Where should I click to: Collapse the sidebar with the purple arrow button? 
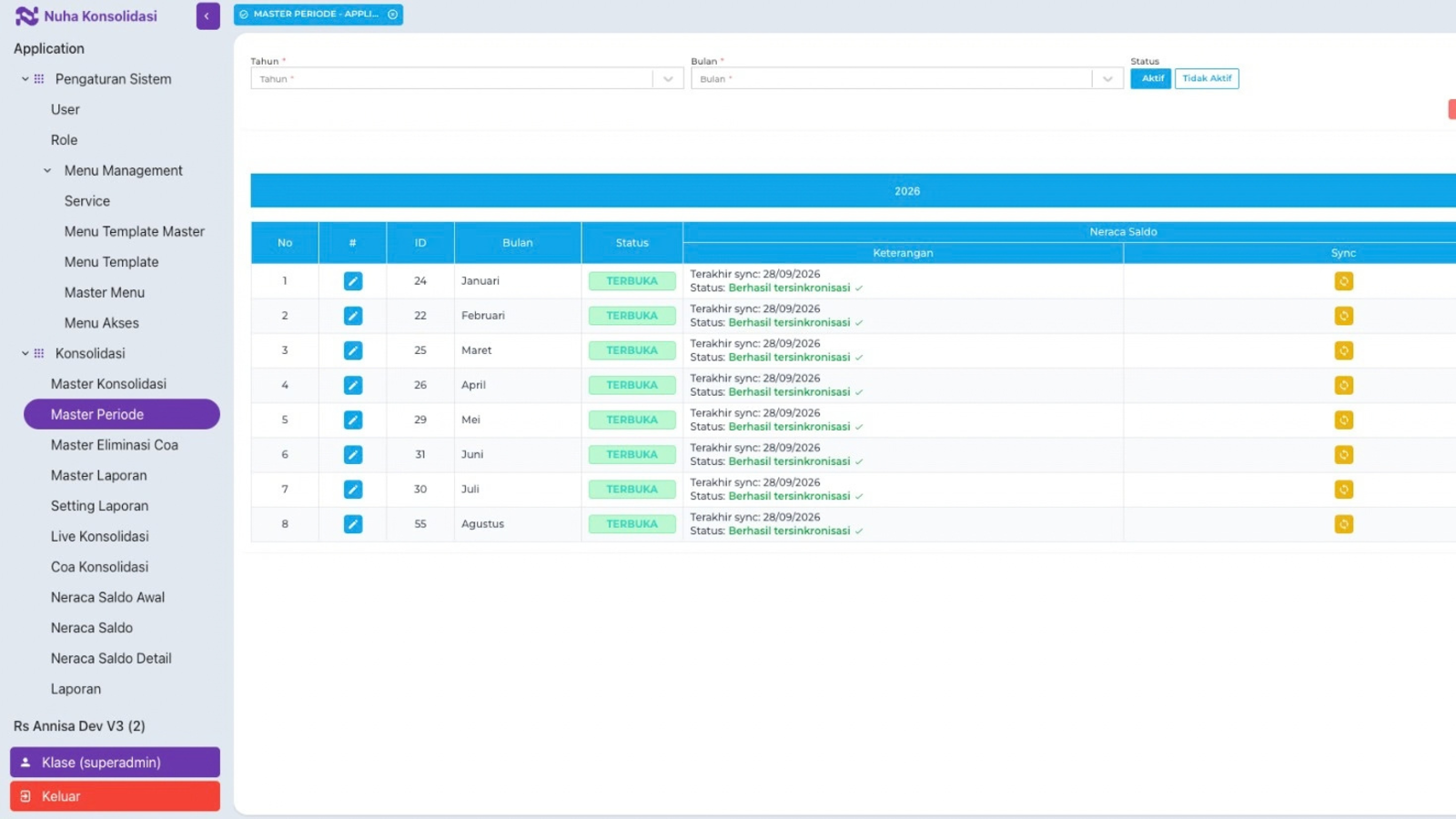[x=207, y=16]
